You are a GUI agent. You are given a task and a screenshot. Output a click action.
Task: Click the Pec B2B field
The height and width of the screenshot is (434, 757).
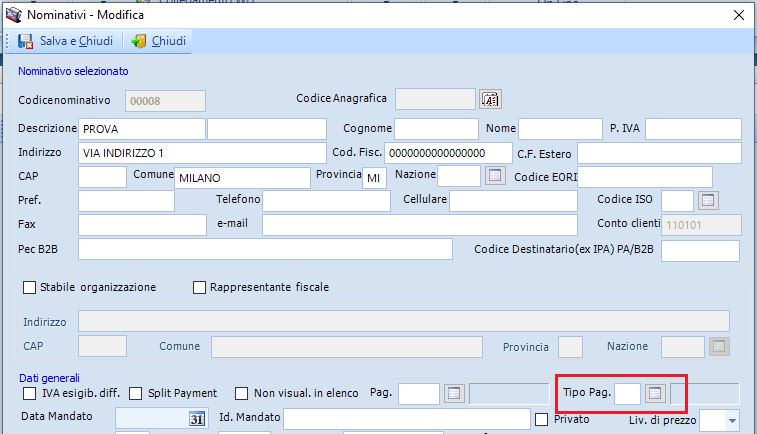(266, 250)
